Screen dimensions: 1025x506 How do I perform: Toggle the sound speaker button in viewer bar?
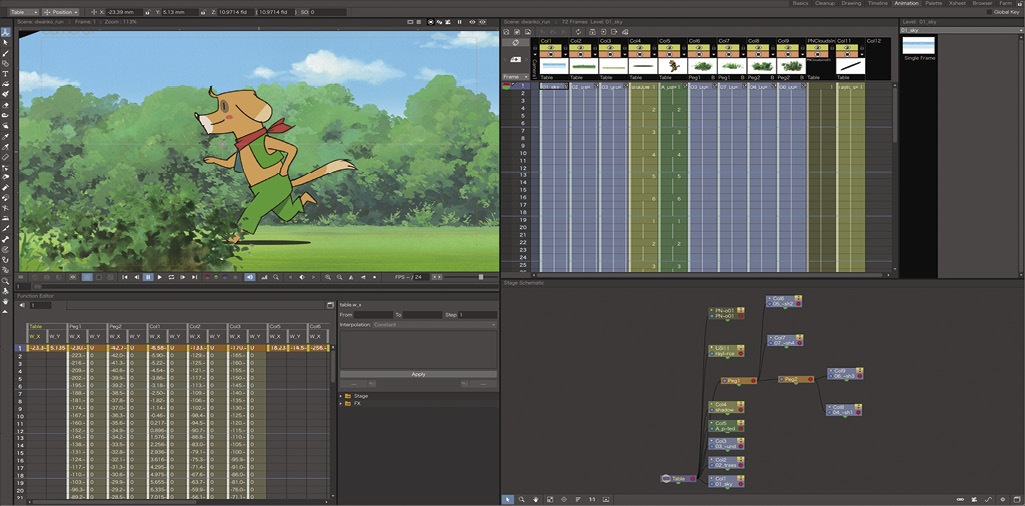(x=250, y=277)
